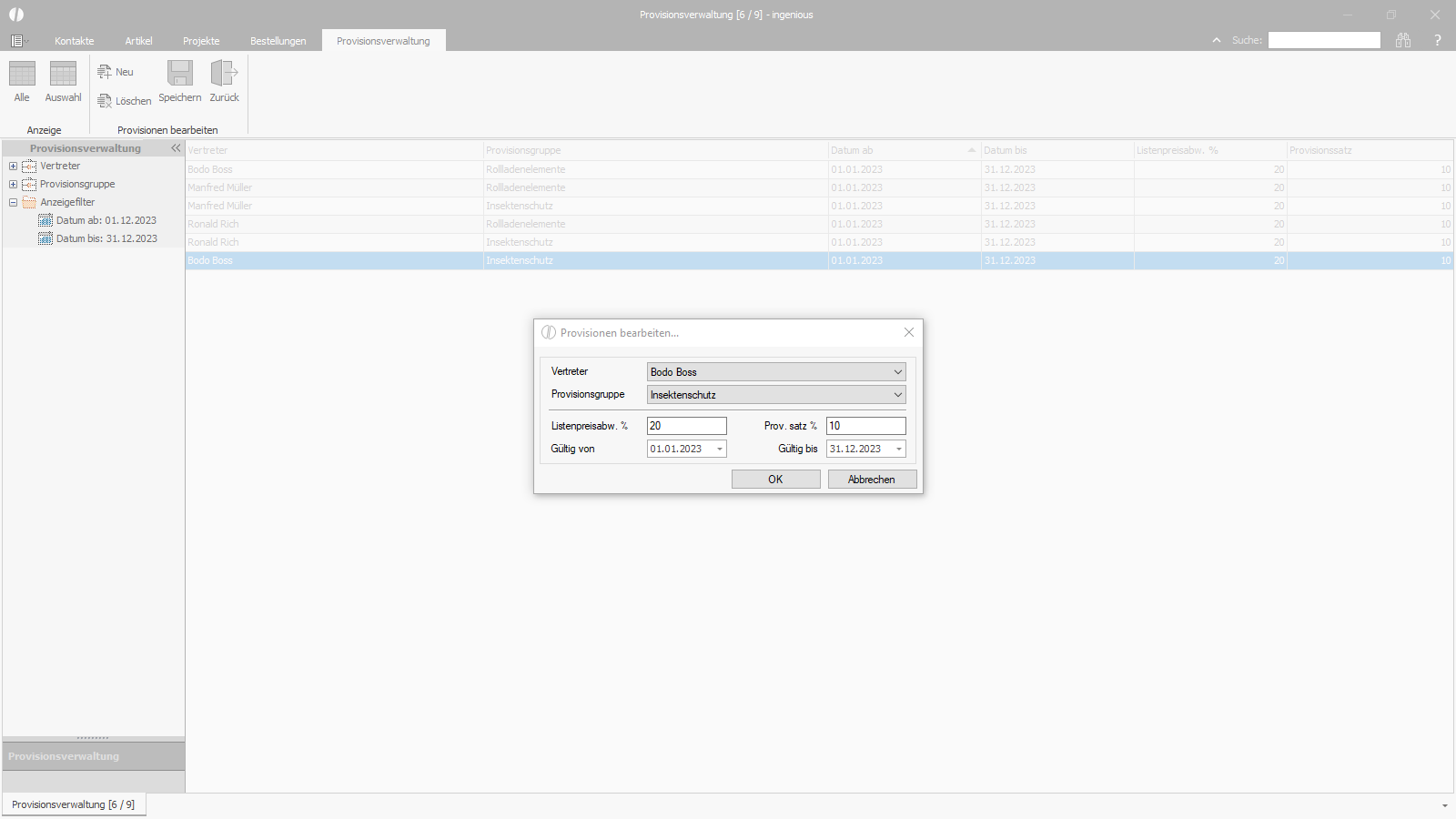Open help via the question mark icon
This screenshot has height=819, width=1456.
1438,40
